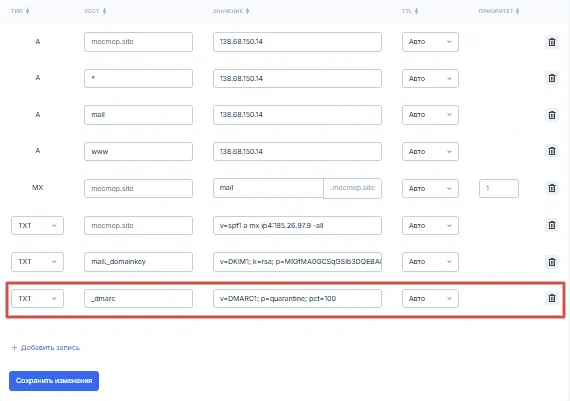The image size is (570, 401).
Task: Sort records by the TTL column header
Action: pyautogui.click(x=410, y=11)
